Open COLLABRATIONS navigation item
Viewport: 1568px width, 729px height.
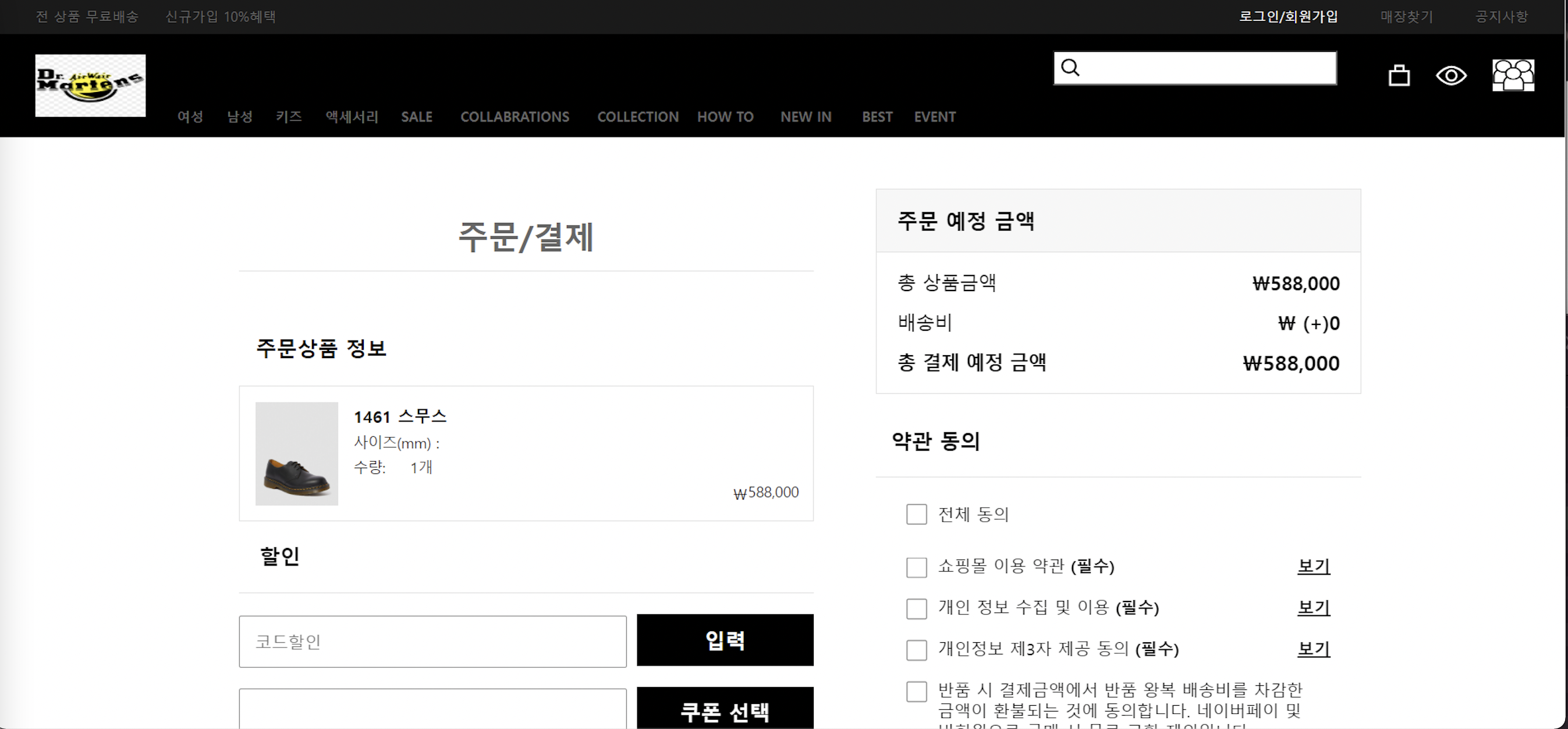pos(515,117)
